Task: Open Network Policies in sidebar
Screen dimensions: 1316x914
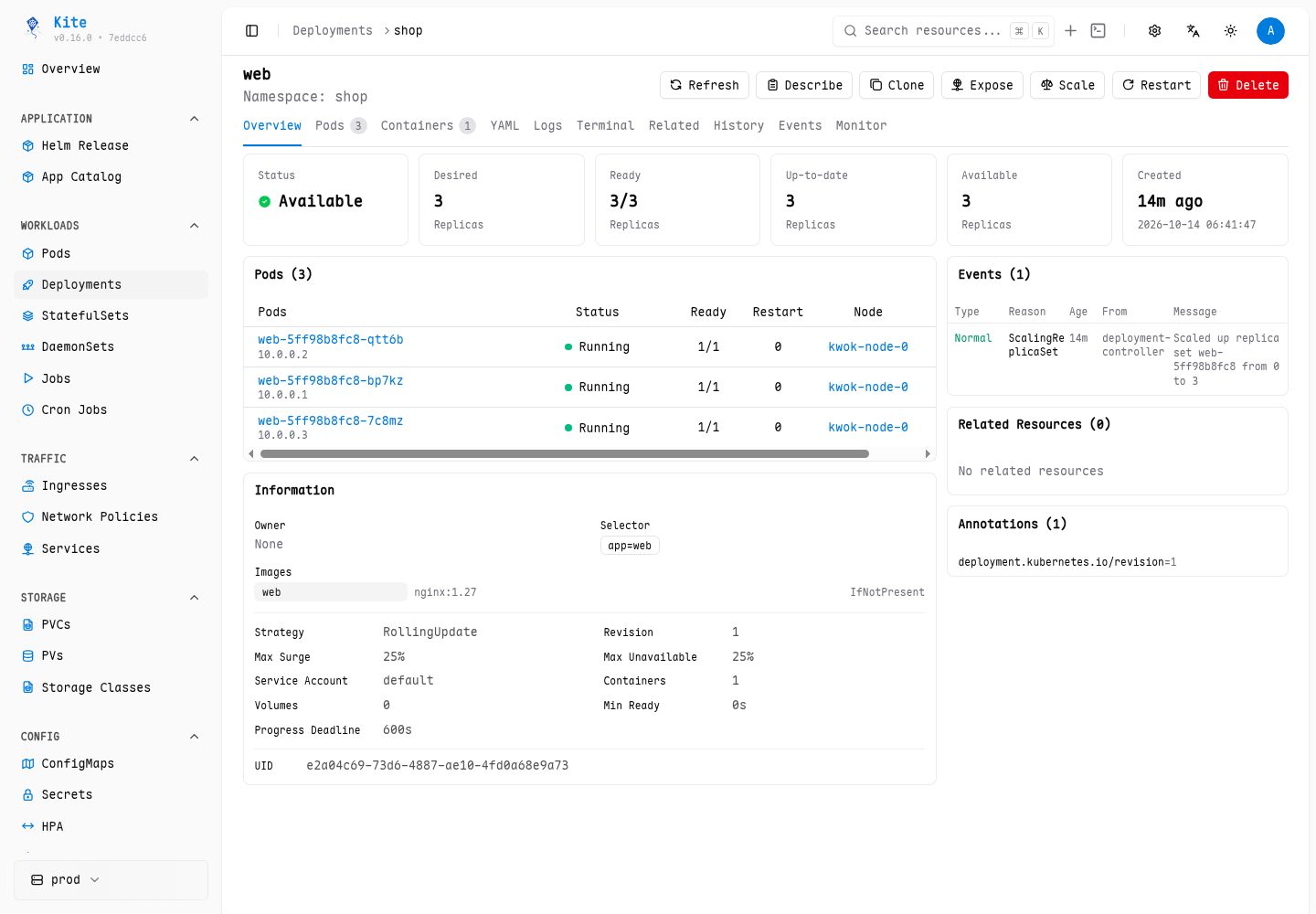Action: (111, 517)
